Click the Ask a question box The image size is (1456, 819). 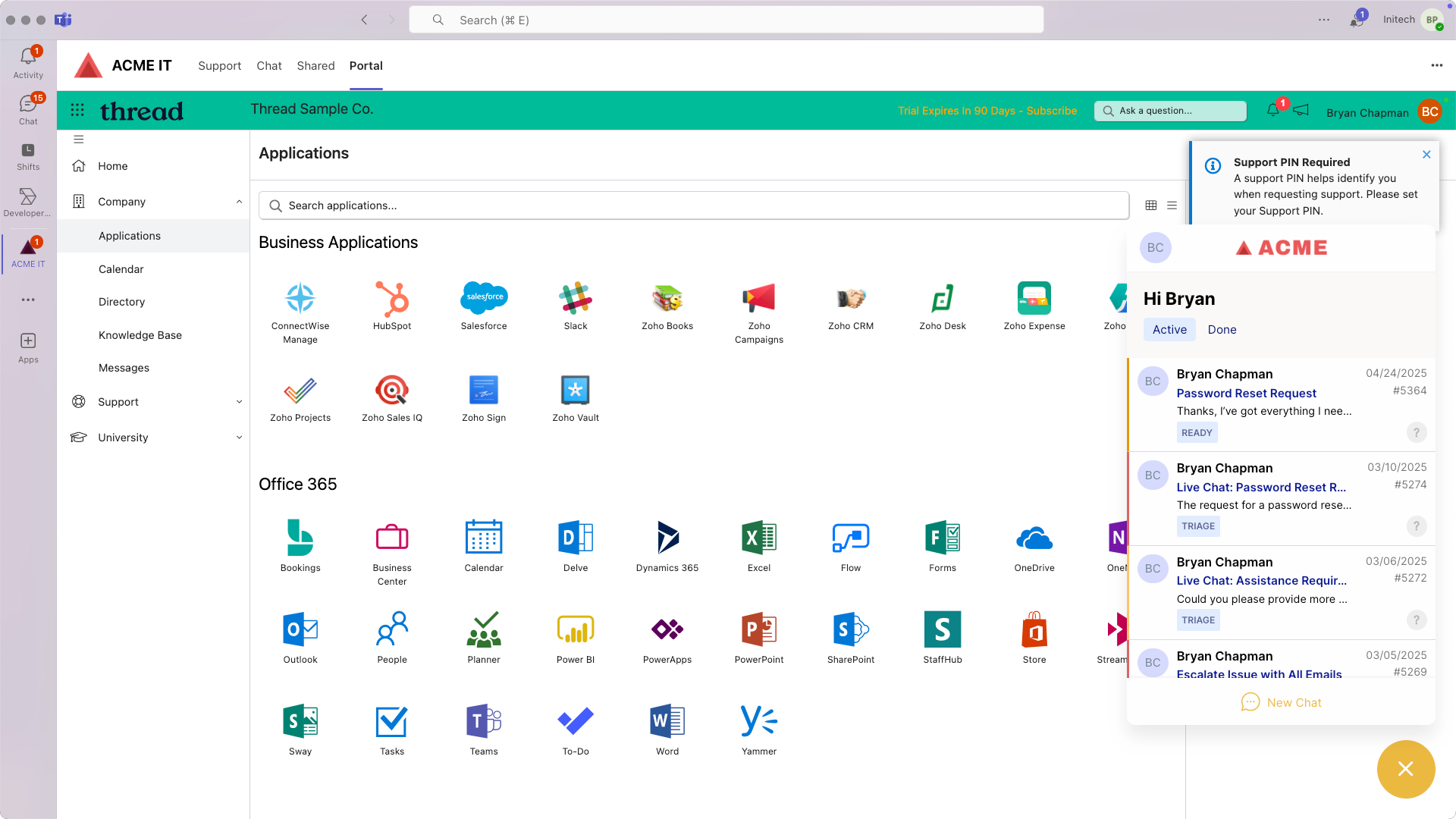click(x=1170, y=111)
